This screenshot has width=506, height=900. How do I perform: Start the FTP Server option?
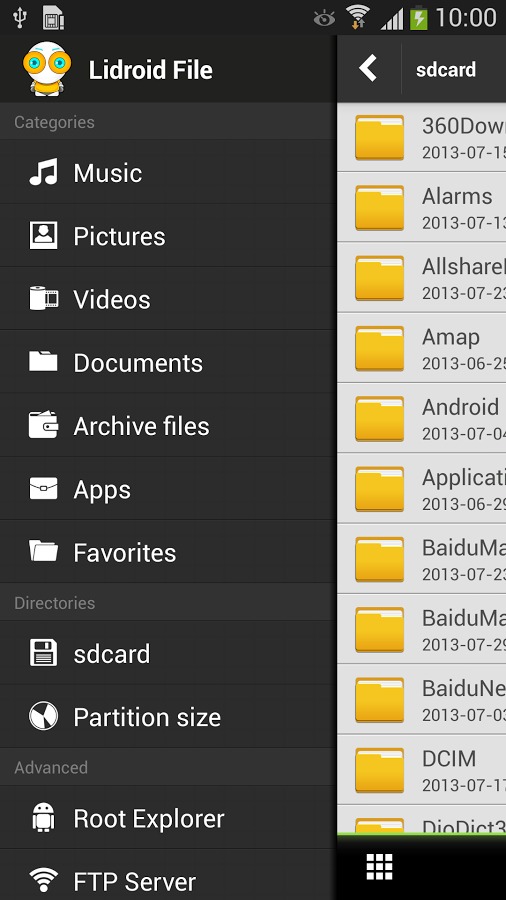click(x=168, y=877)
